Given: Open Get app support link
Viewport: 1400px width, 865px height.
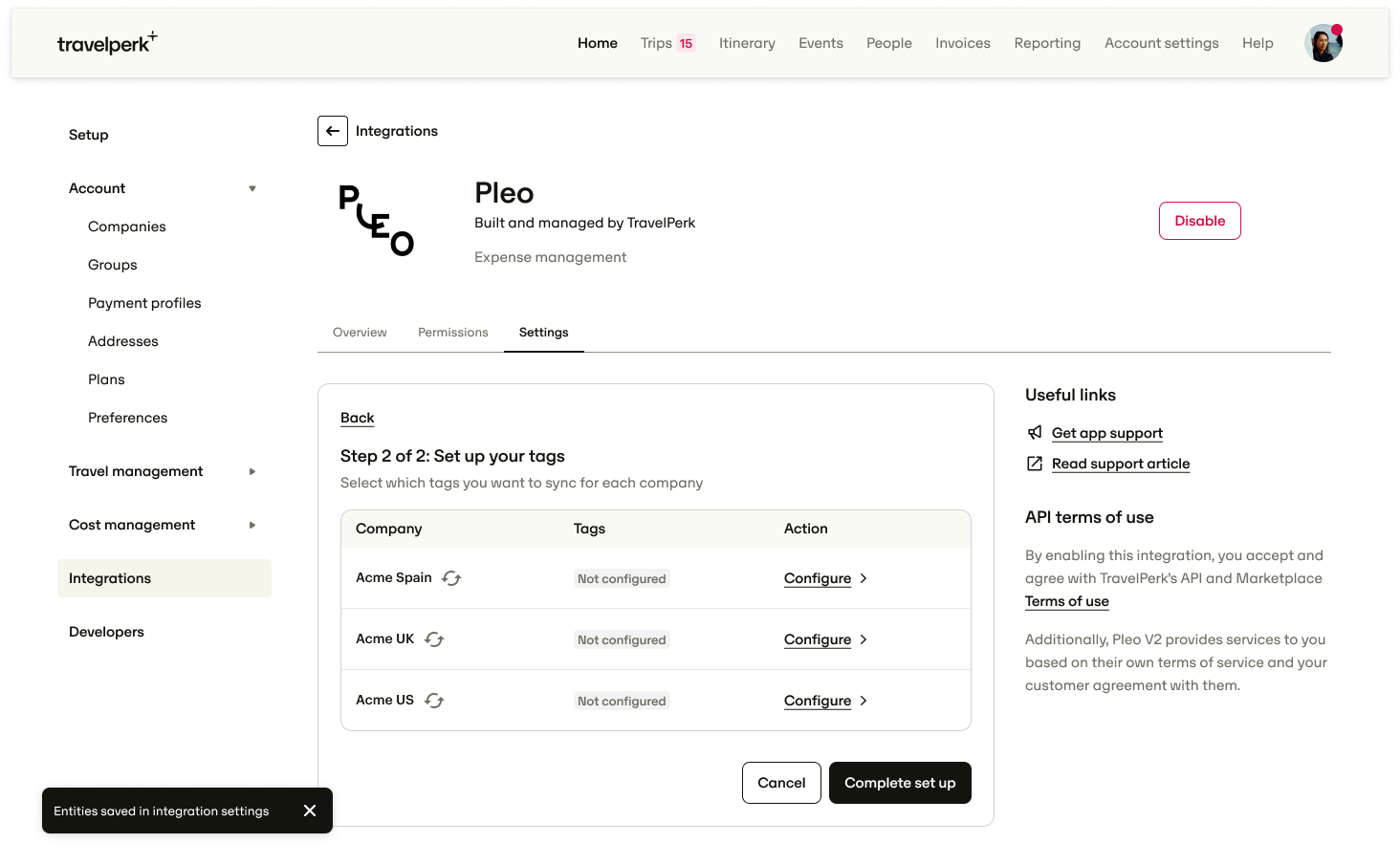Looking at the screenshot, I should click(1107, 433).
